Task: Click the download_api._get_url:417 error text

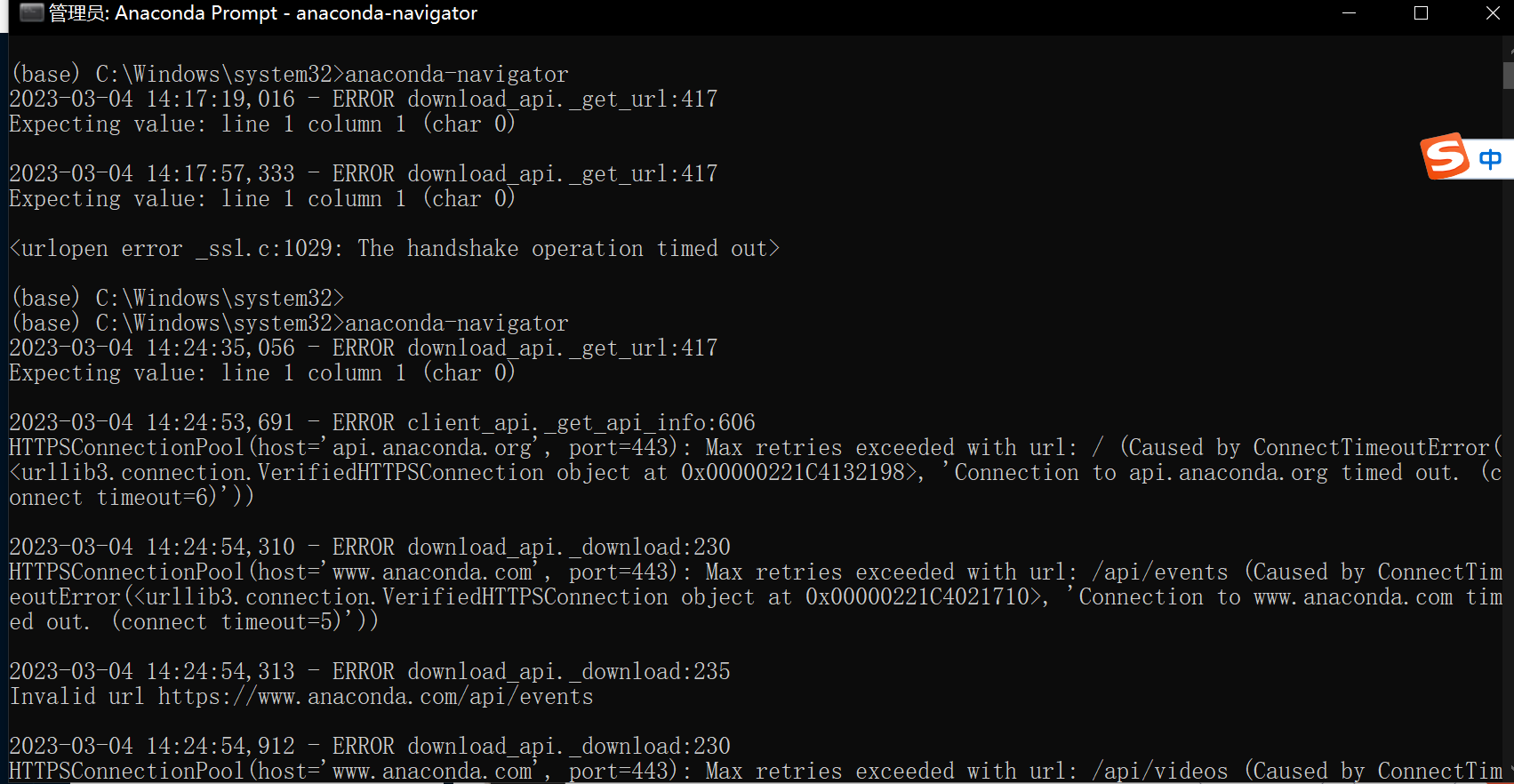Action: 562,99
